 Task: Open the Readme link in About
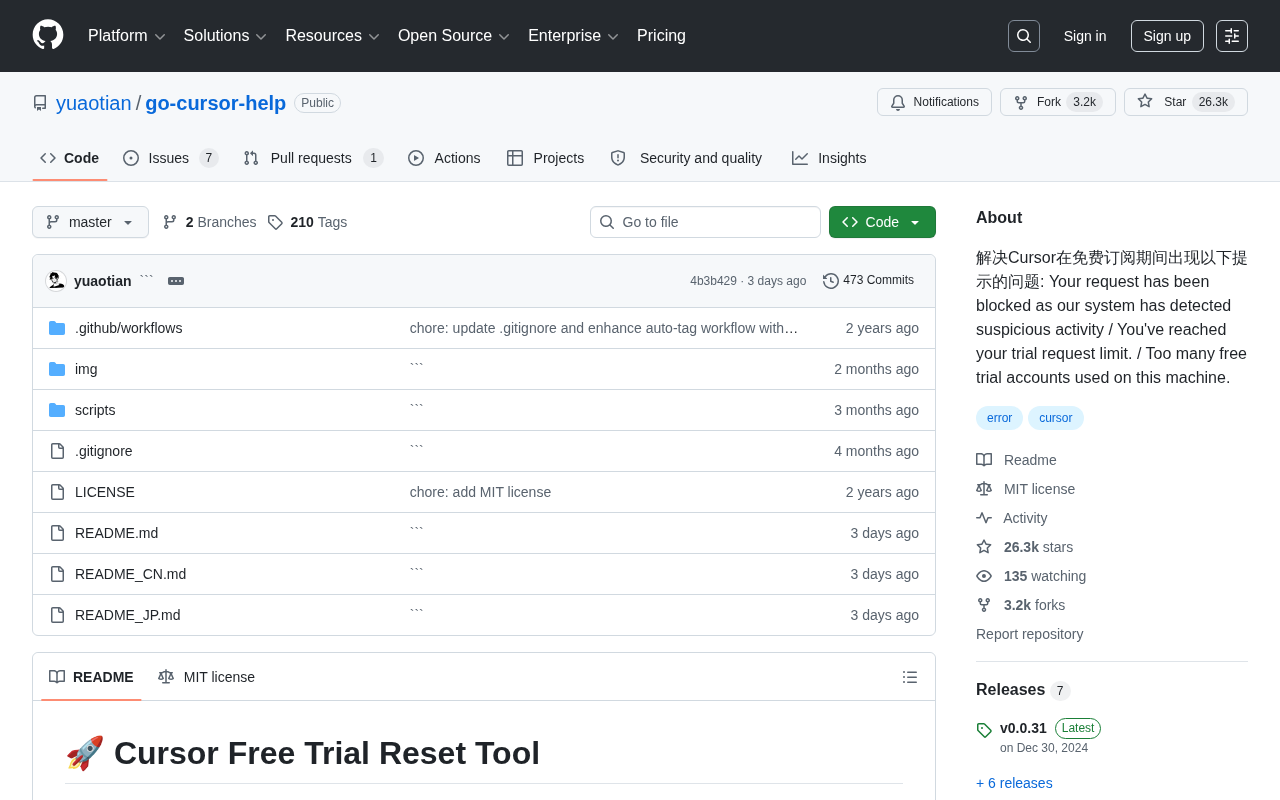coord(1030,460)
